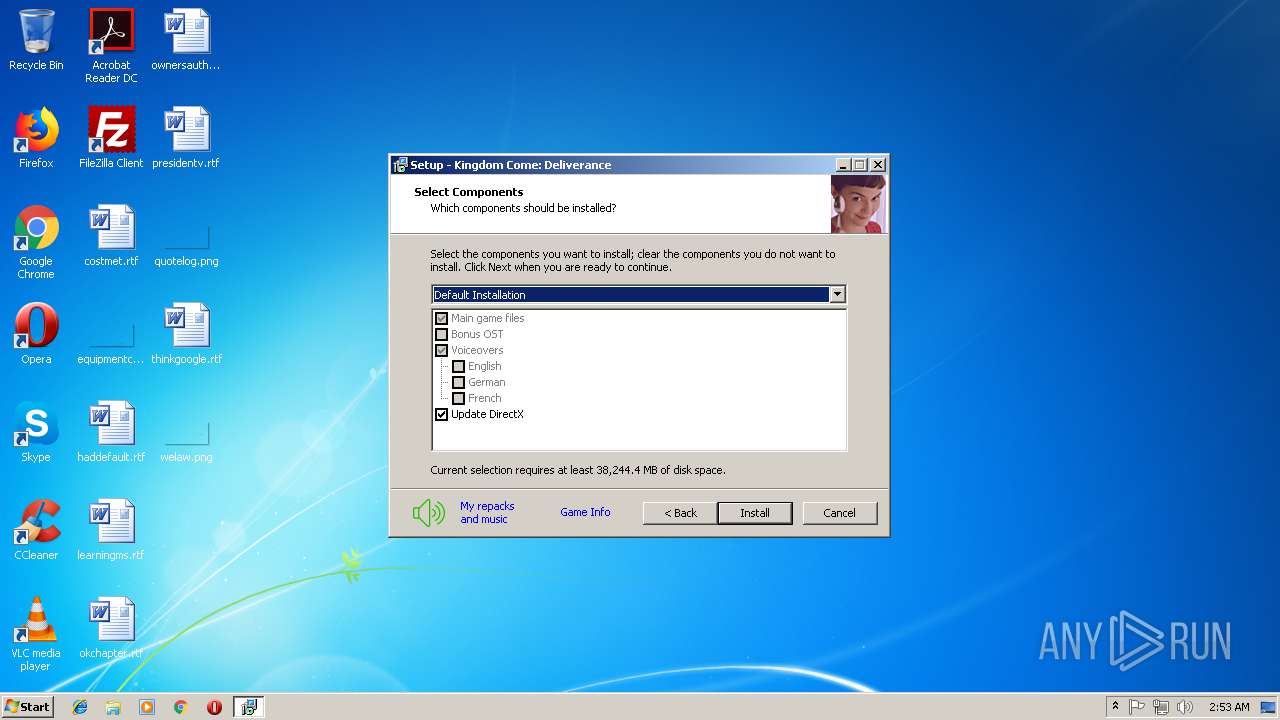Viewport: 1280px width, 720px height.
Task: Toggle the English voiceover checkbox
Action: [x=458, y=366]
